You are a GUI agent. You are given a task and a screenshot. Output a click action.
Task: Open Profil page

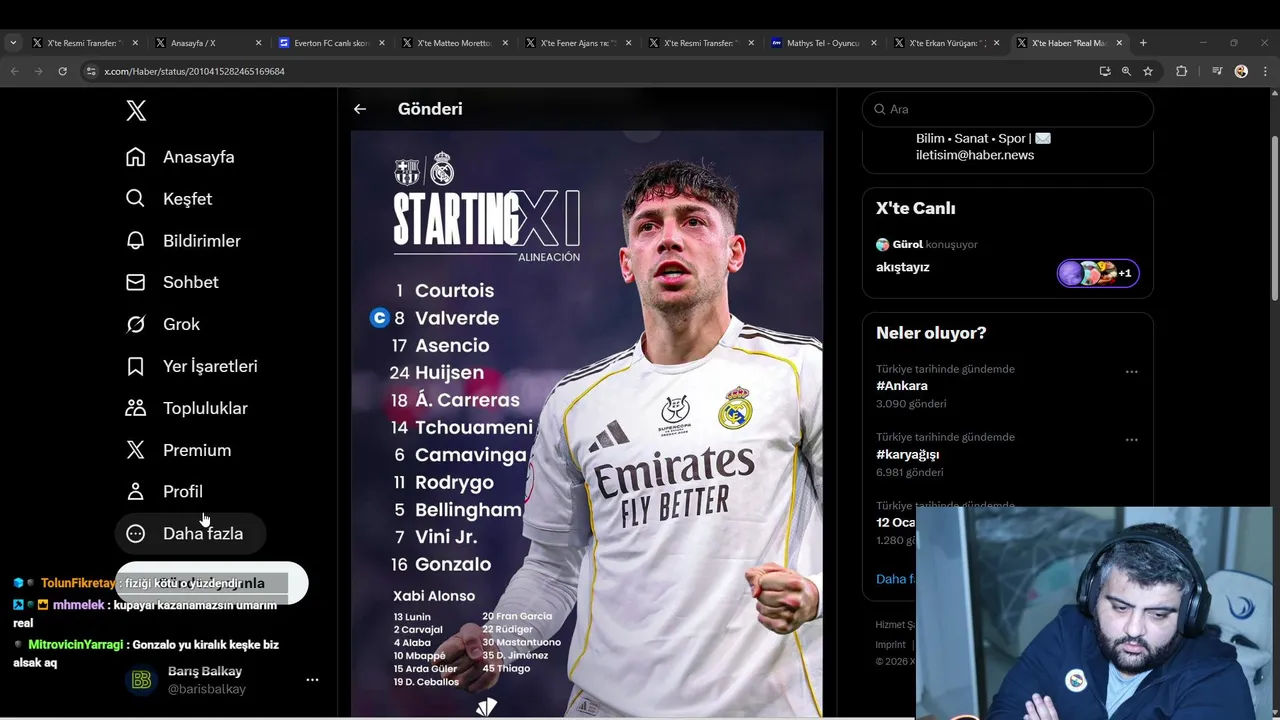(x=165, y=492)
